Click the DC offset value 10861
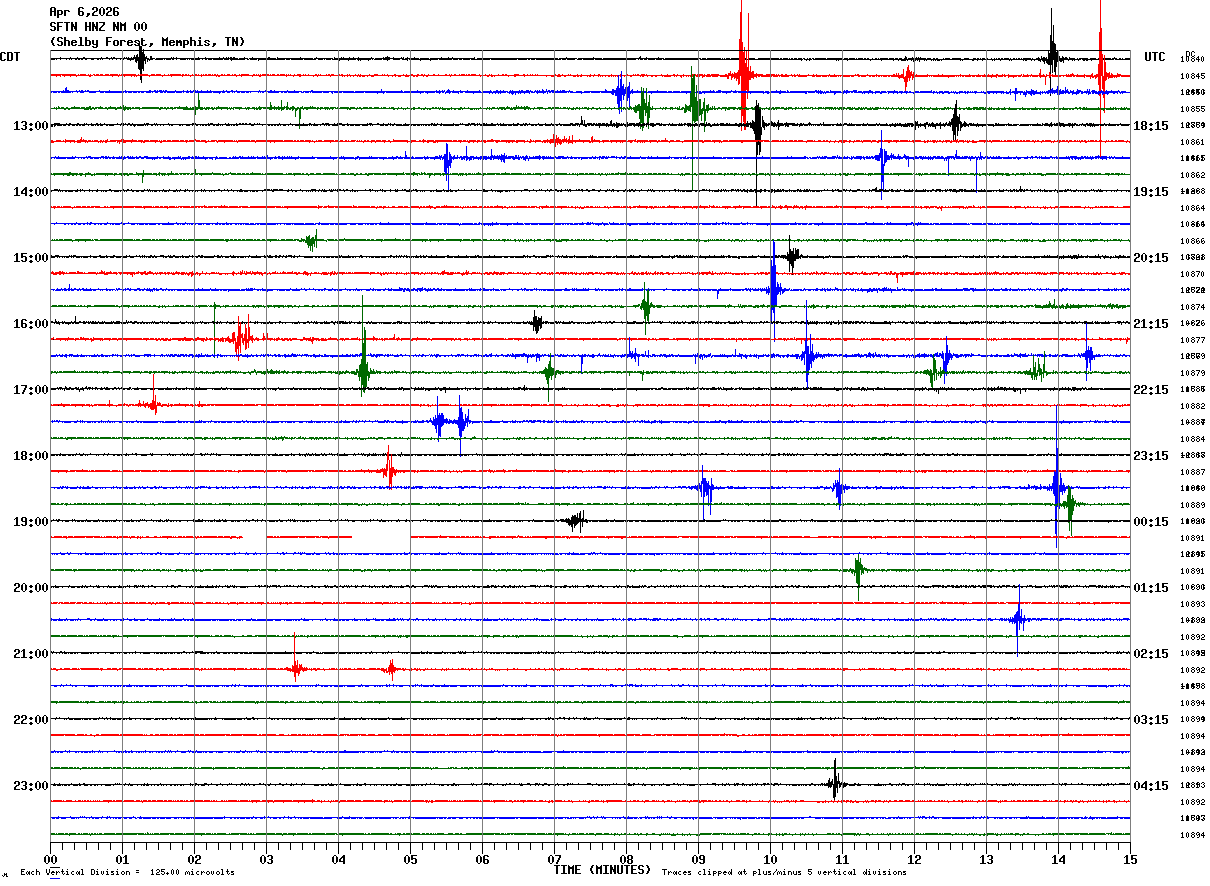 point(1192,142)
